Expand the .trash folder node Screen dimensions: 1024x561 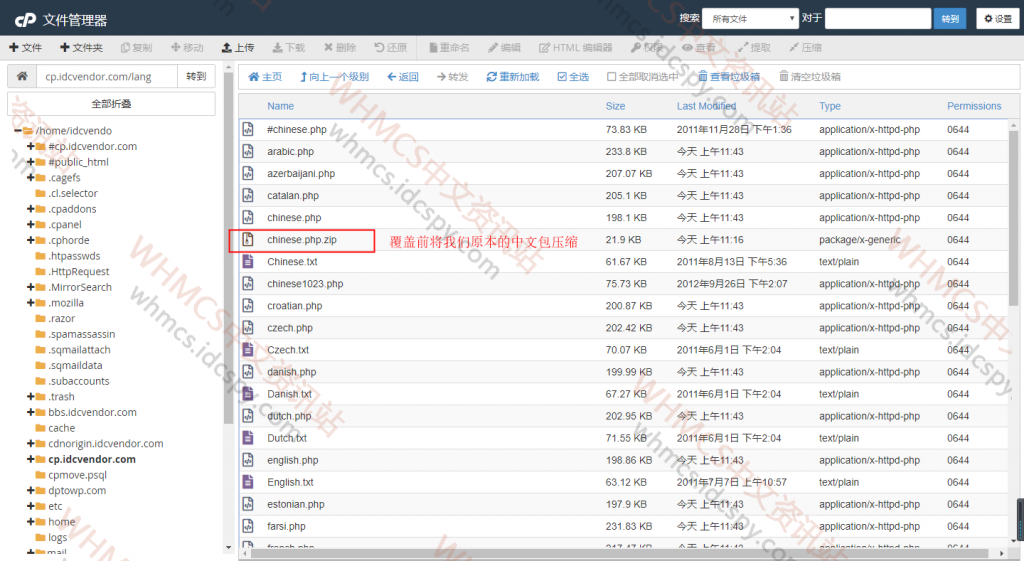[30, 396]
